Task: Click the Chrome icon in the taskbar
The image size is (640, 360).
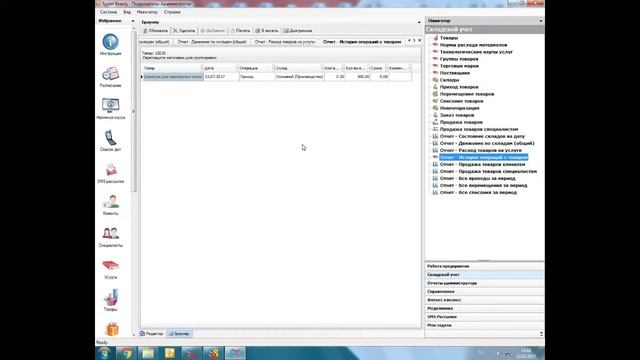Action: tap(126, 353)
